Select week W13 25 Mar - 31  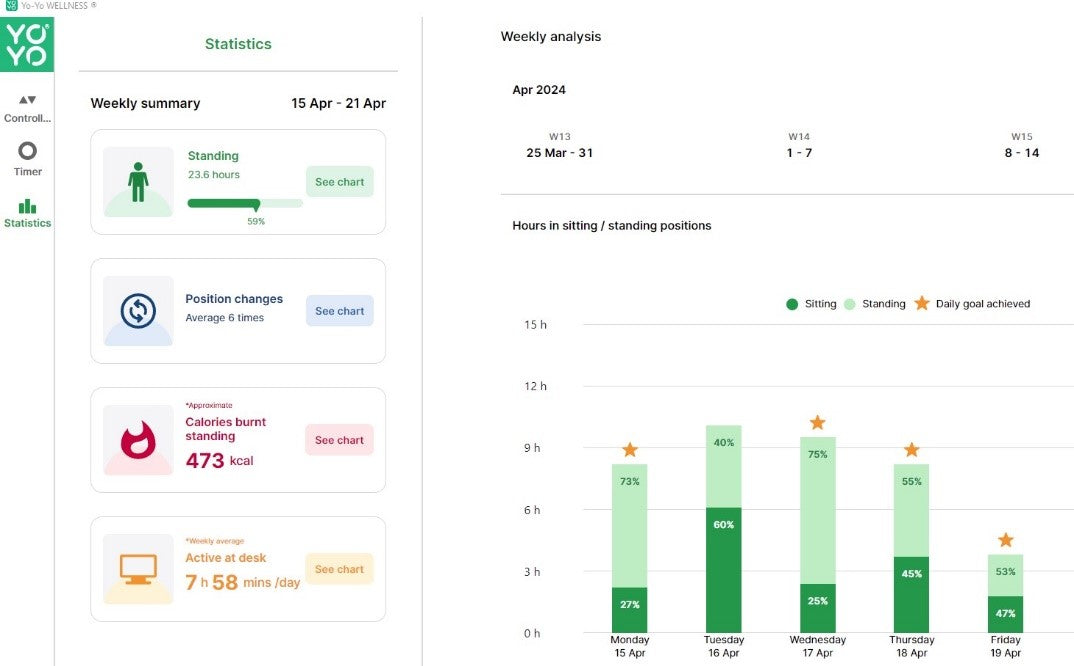(559, 146)
